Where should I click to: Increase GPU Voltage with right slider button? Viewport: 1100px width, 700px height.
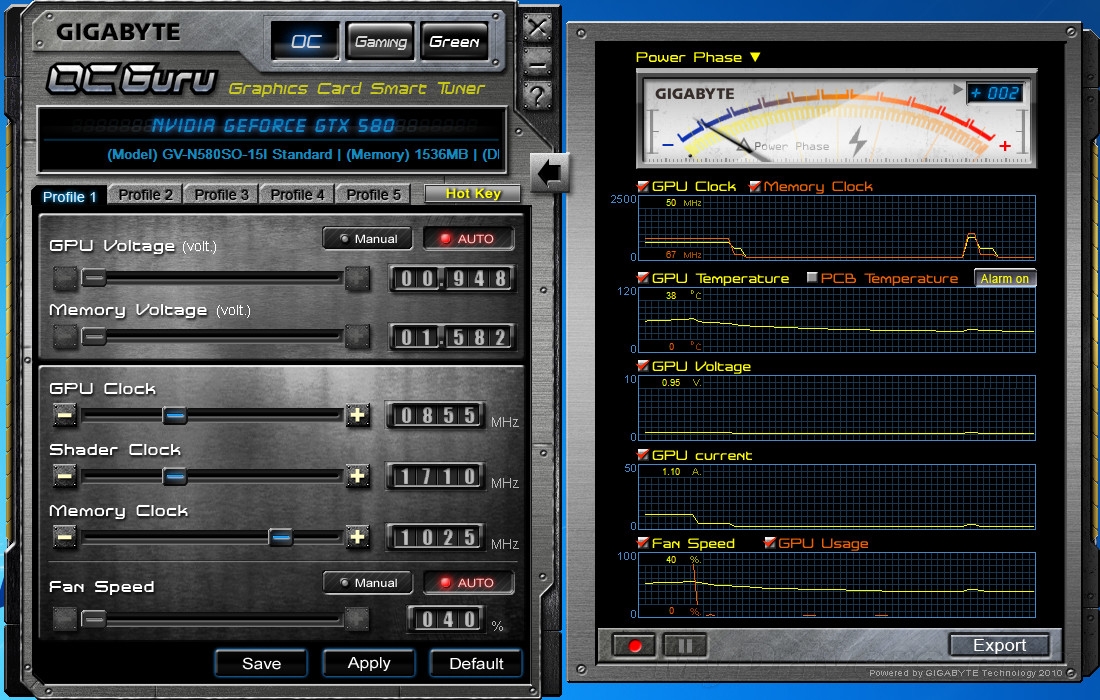coord(358,278)
